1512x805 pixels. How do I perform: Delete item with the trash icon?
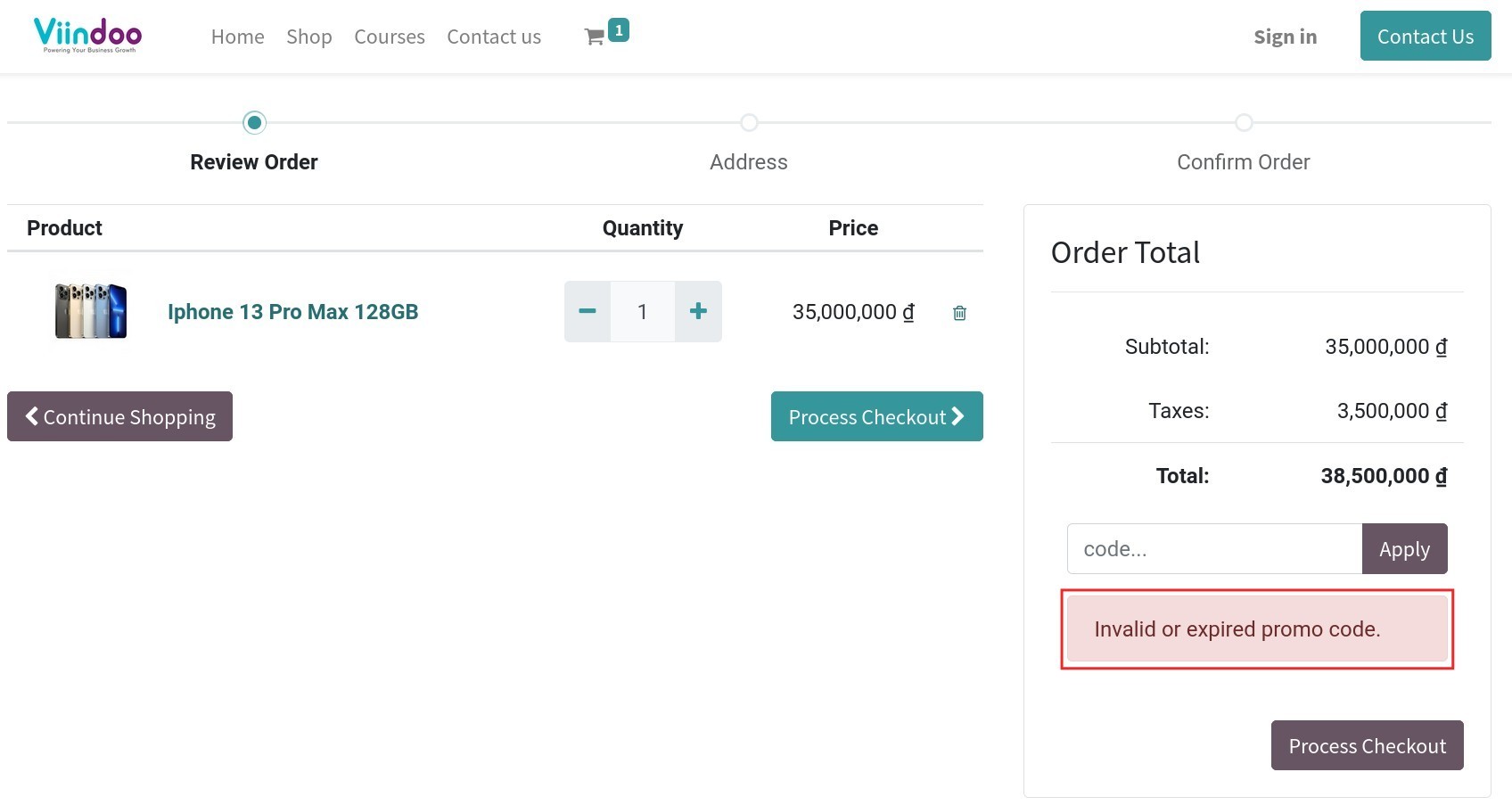(959, 313)
